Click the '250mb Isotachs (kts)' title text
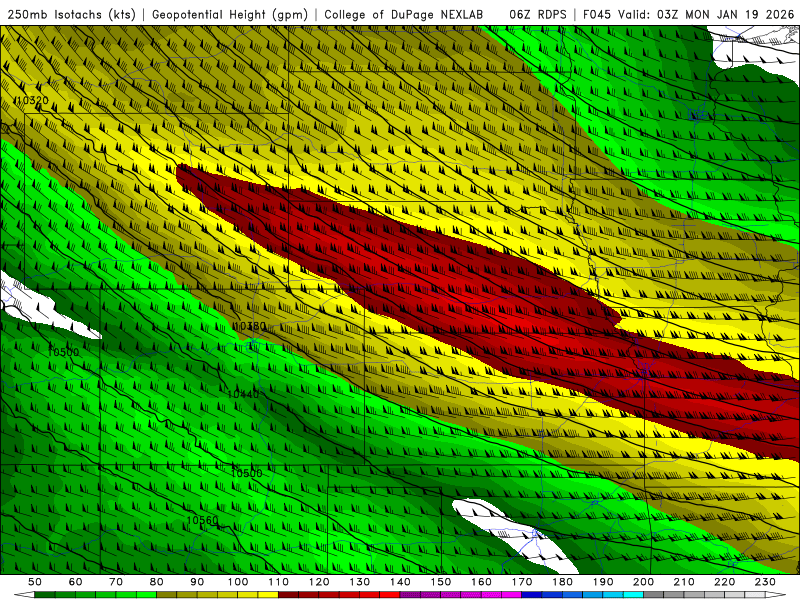Viewport: 800px width, 600px height. (71, 14)
